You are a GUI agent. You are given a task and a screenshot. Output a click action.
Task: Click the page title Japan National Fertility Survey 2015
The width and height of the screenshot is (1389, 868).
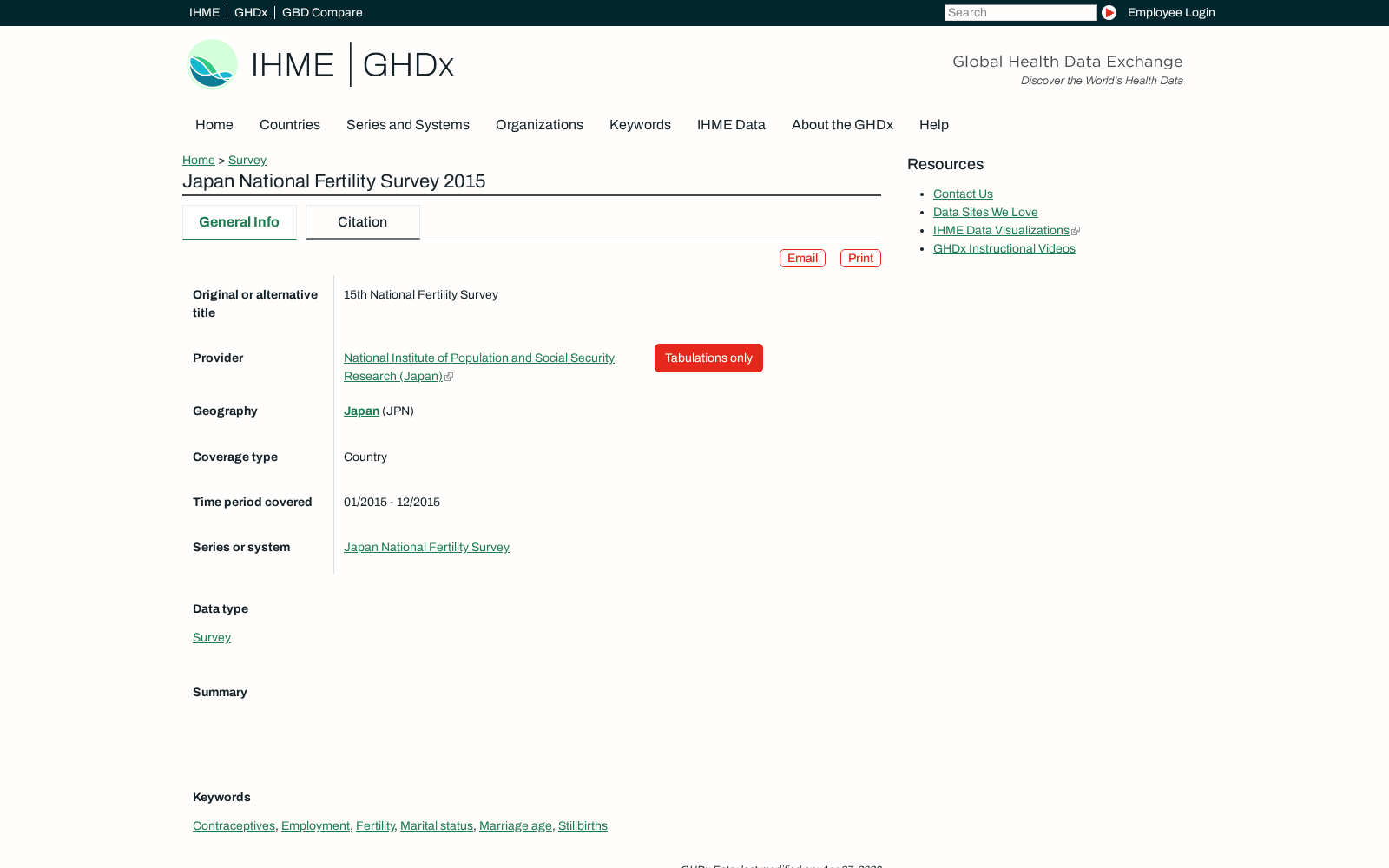(x=333, y=181)
